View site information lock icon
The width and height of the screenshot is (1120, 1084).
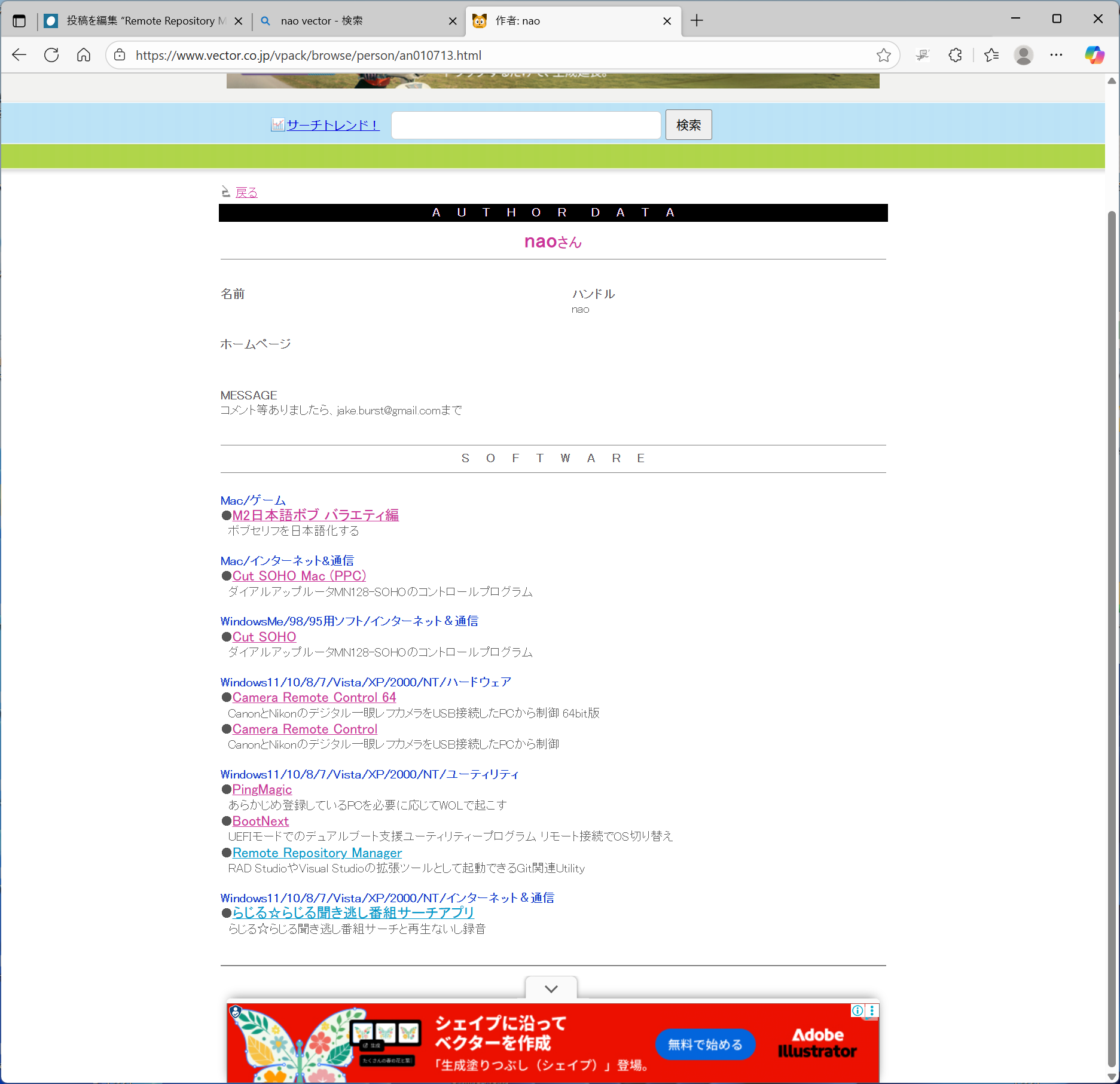coord(120,55)
